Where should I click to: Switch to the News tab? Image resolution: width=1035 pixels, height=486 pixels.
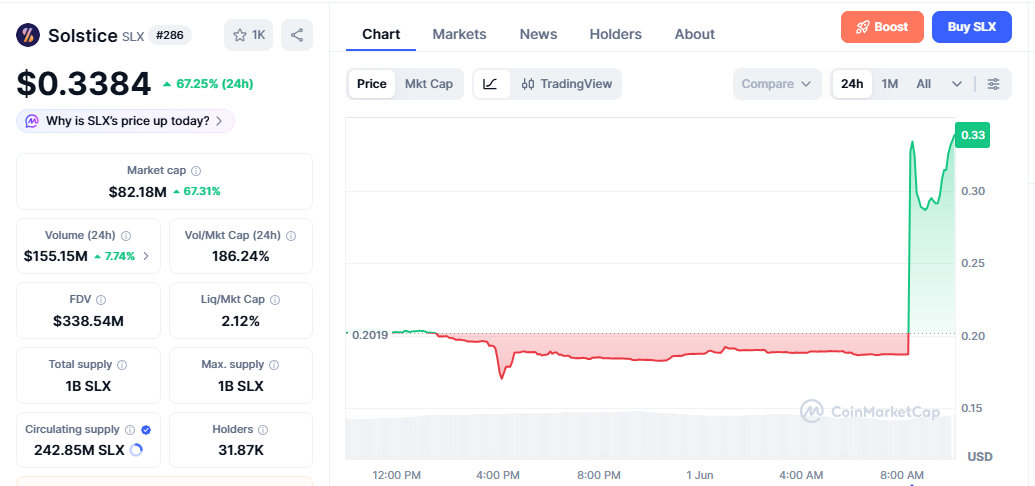(x=538, y=34)
